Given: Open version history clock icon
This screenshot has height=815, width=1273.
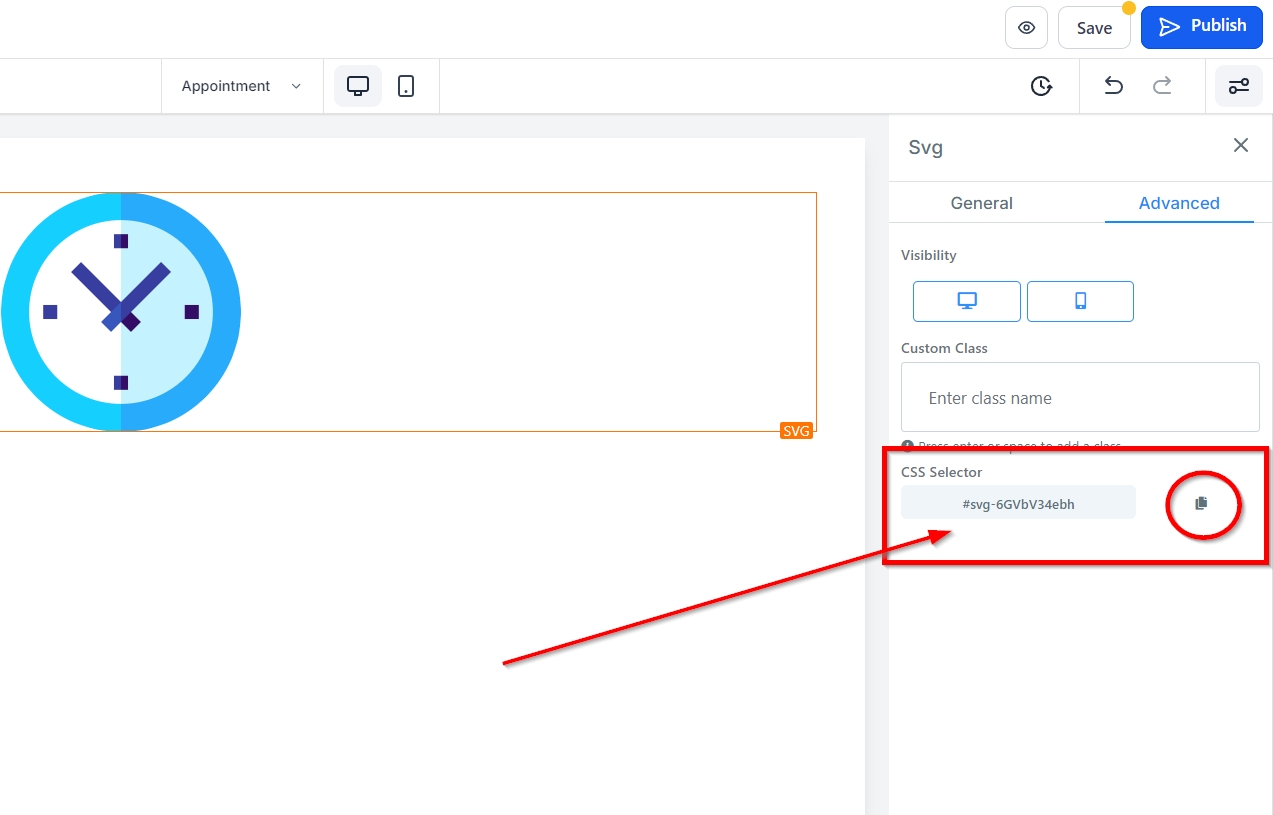Looking at the screenshot, I should point(1041,86).
